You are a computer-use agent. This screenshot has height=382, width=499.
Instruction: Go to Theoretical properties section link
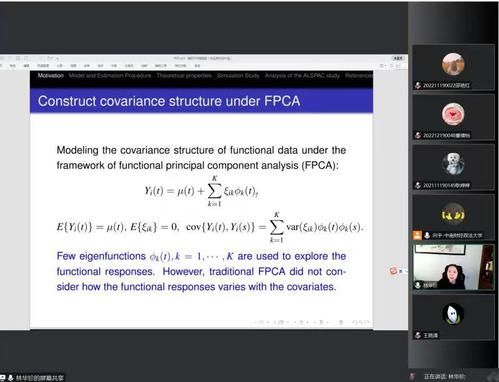pos(184,76)
